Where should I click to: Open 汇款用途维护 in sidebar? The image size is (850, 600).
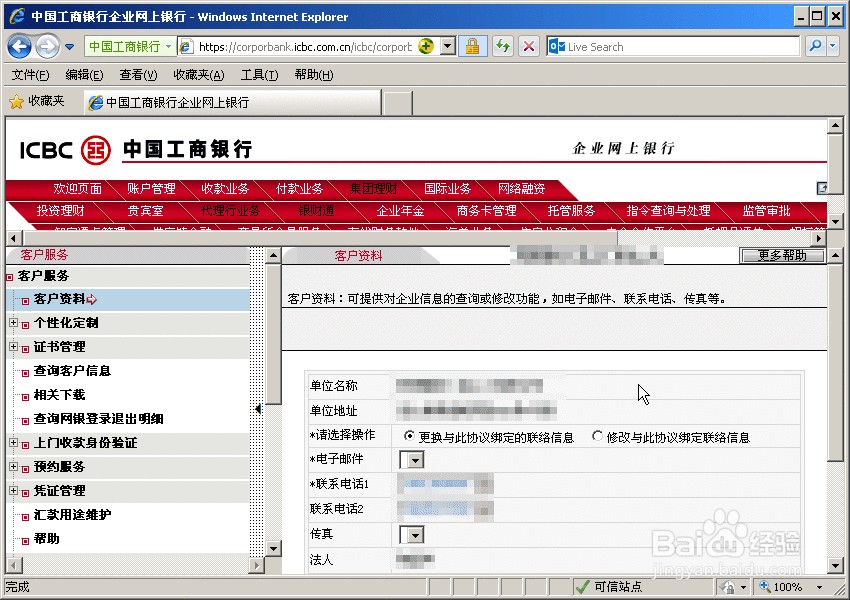[72, 514]
